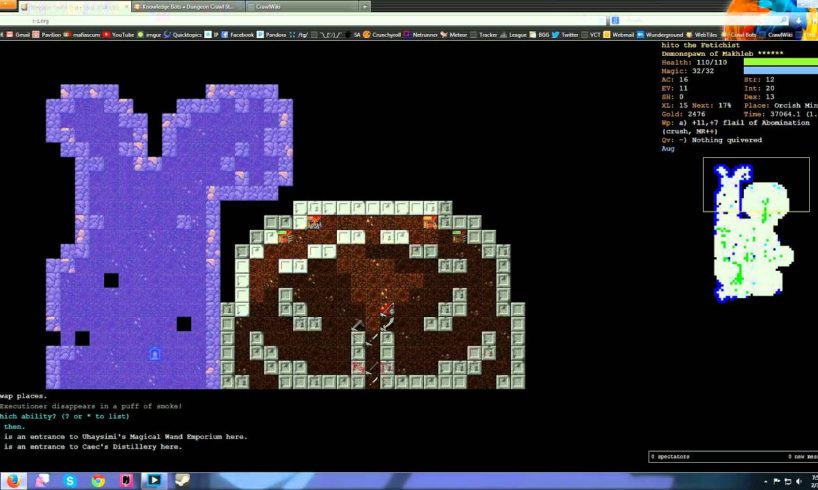Open the Netrunner bookmark
This screenshot has height=490, width=818.
tap(420, 34)
